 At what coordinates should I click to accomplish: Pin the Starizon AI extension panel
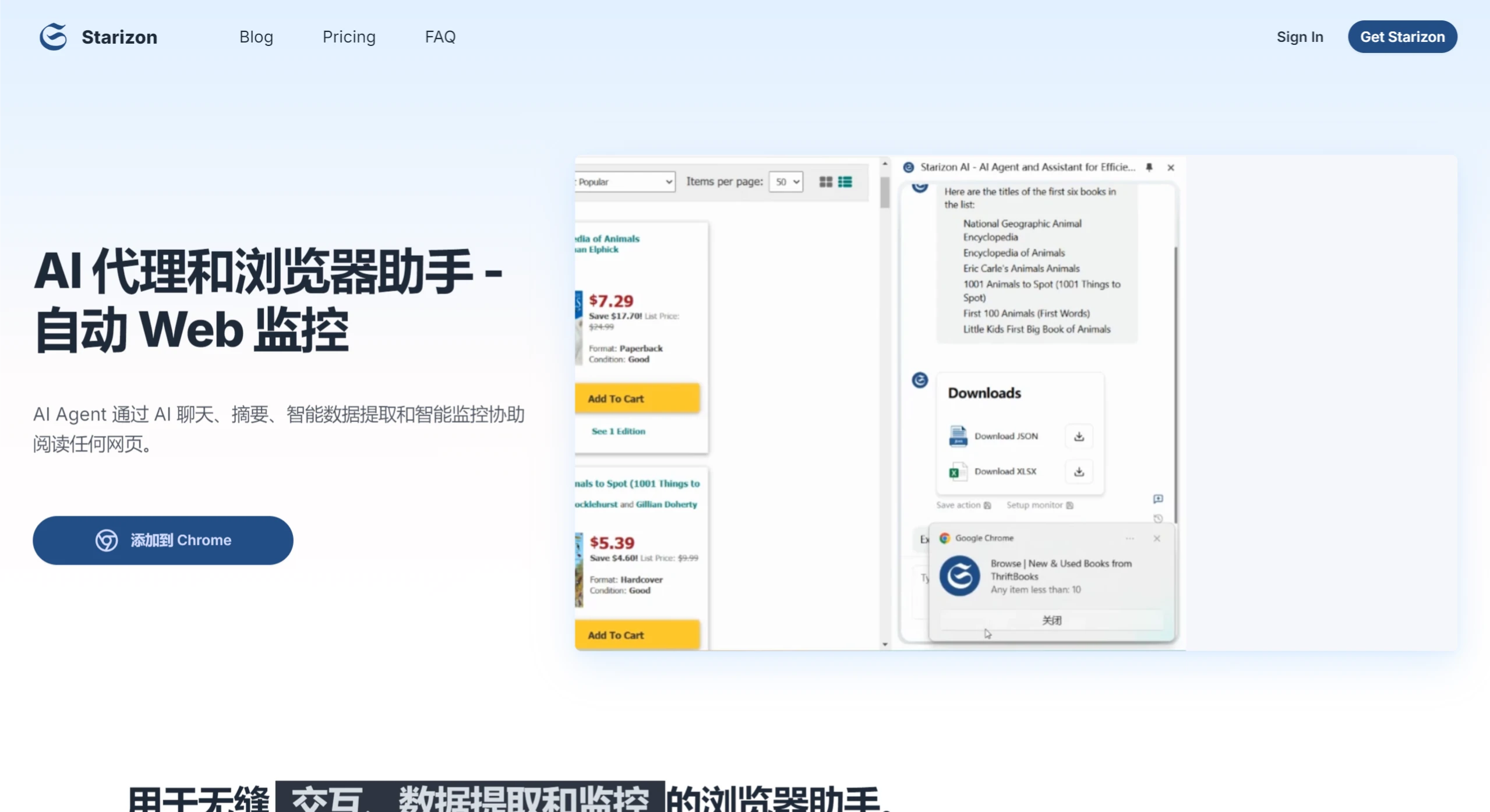(1149, 167)
